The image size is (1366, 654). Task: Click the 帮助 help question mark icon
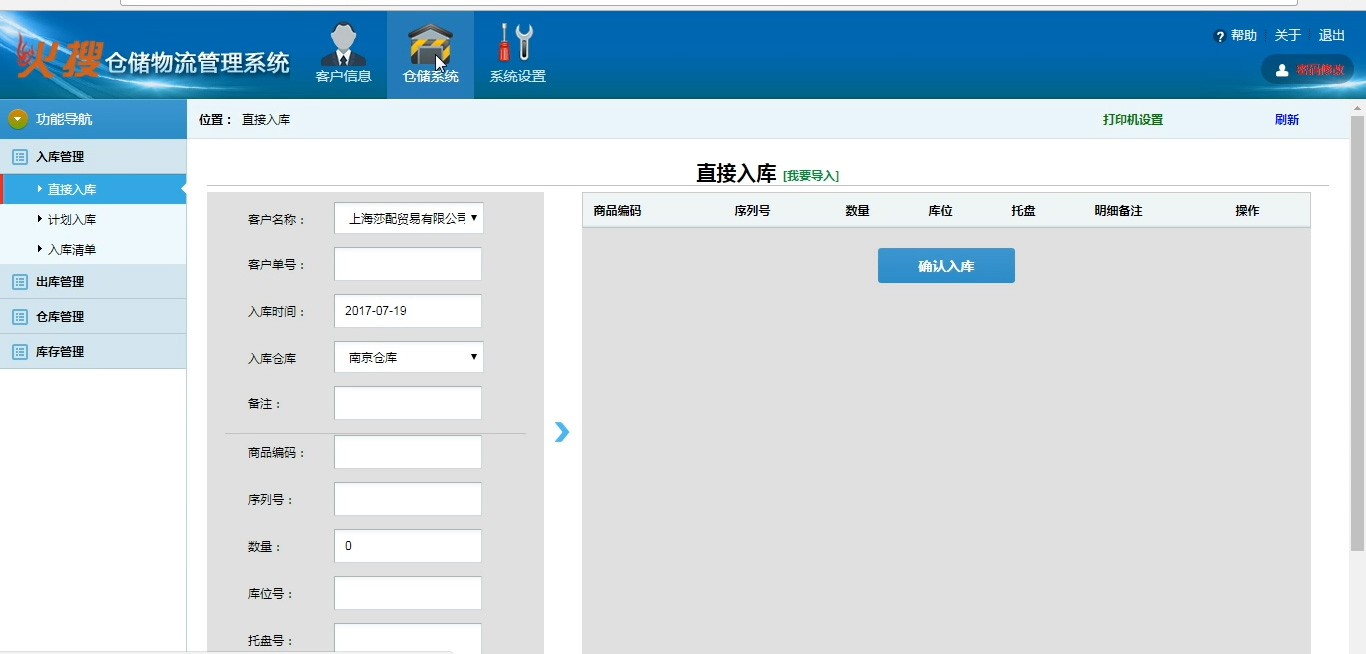pos(1220,37)
